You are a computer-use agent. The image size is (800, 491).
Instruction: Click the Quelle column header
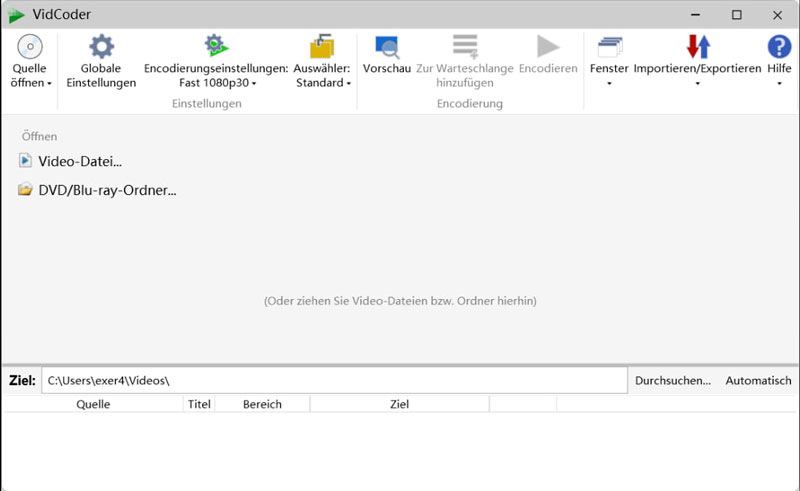pos(93,404)
